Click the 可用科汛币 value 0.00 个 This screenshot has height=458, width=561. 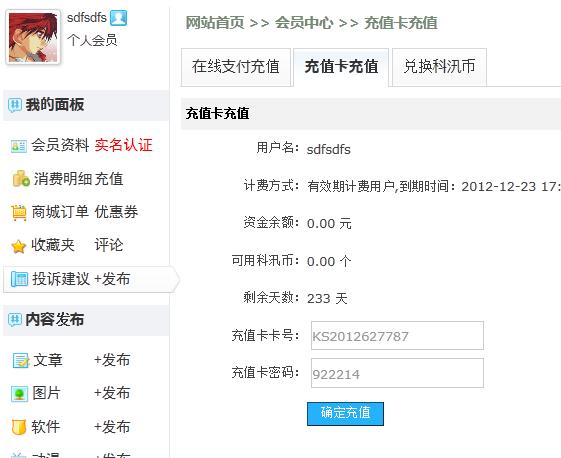pyautogui.click(x=329, y=261)
